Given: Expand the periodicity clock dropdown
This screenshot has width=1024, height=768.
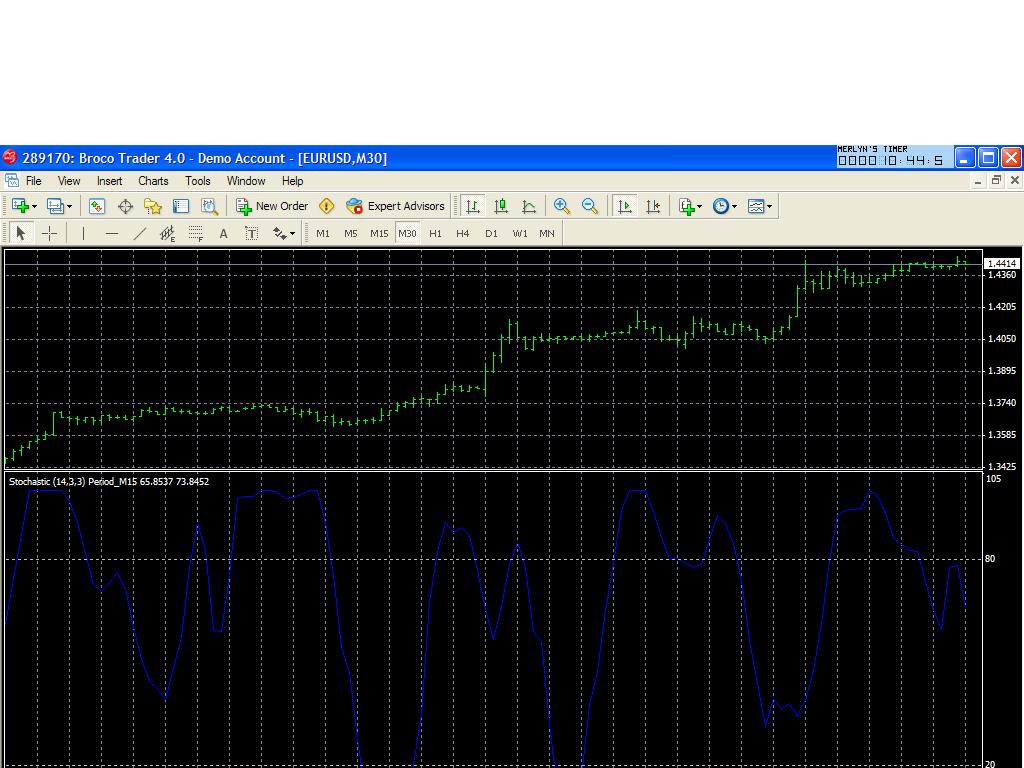Looking at the screenshot, I should pyautogui.click(x=735, y=206).
